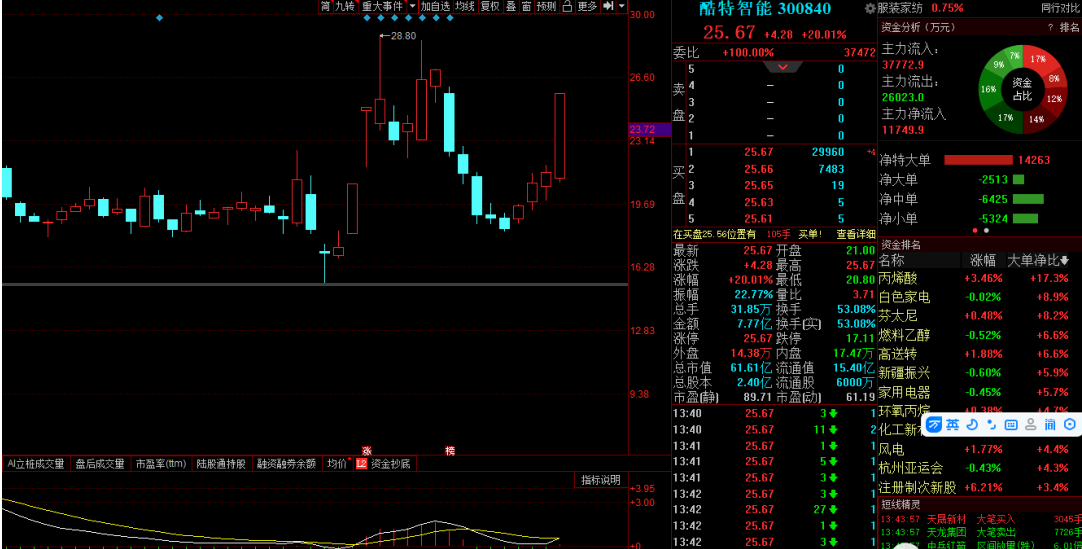
Task: Click the gear icon beside 服装家纺
Action: coord(870,8)
